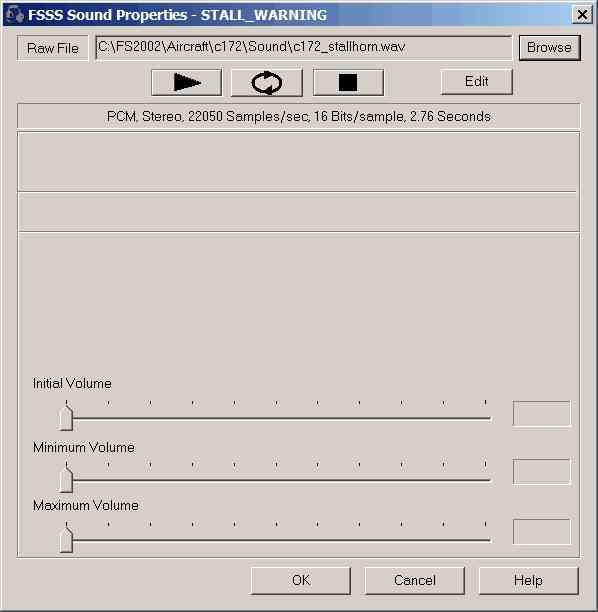Click the Maximum Volume slider thumb
Image resolution: width=598 pixels, height=612 pixels.
coord(66,539)
